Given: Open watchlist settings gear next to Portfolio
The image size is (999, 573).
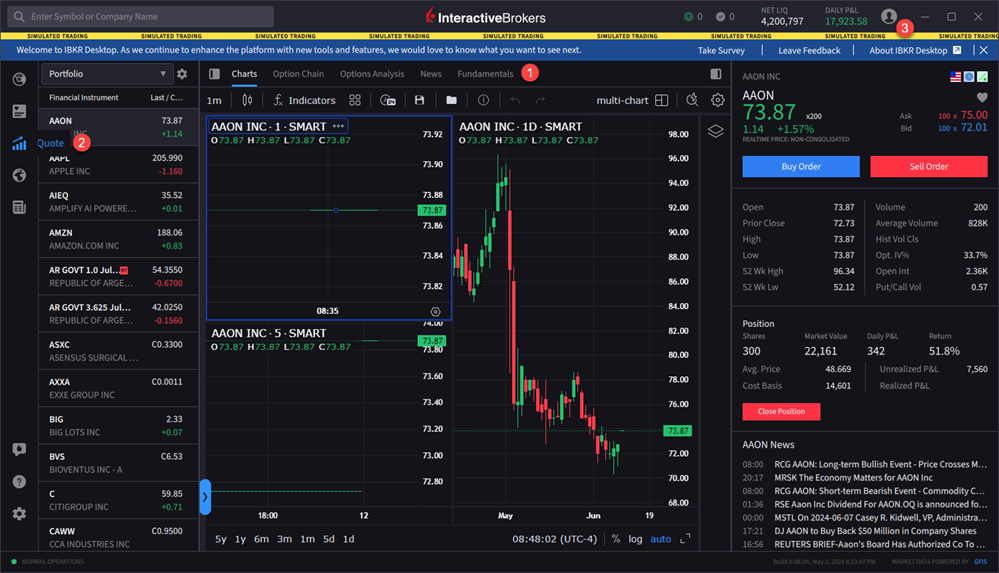Looking at the screenshot, I should coord(182,74).
